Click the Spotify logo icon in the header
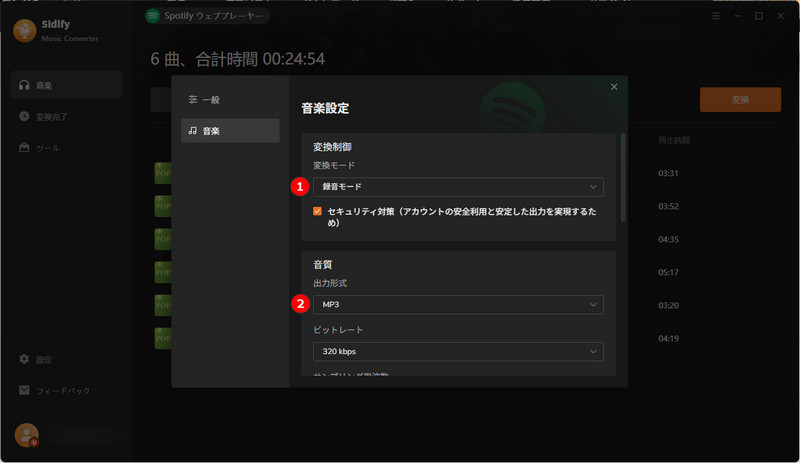Image resolution: width=800 pixels, height=463 pixels. [153, 16]
